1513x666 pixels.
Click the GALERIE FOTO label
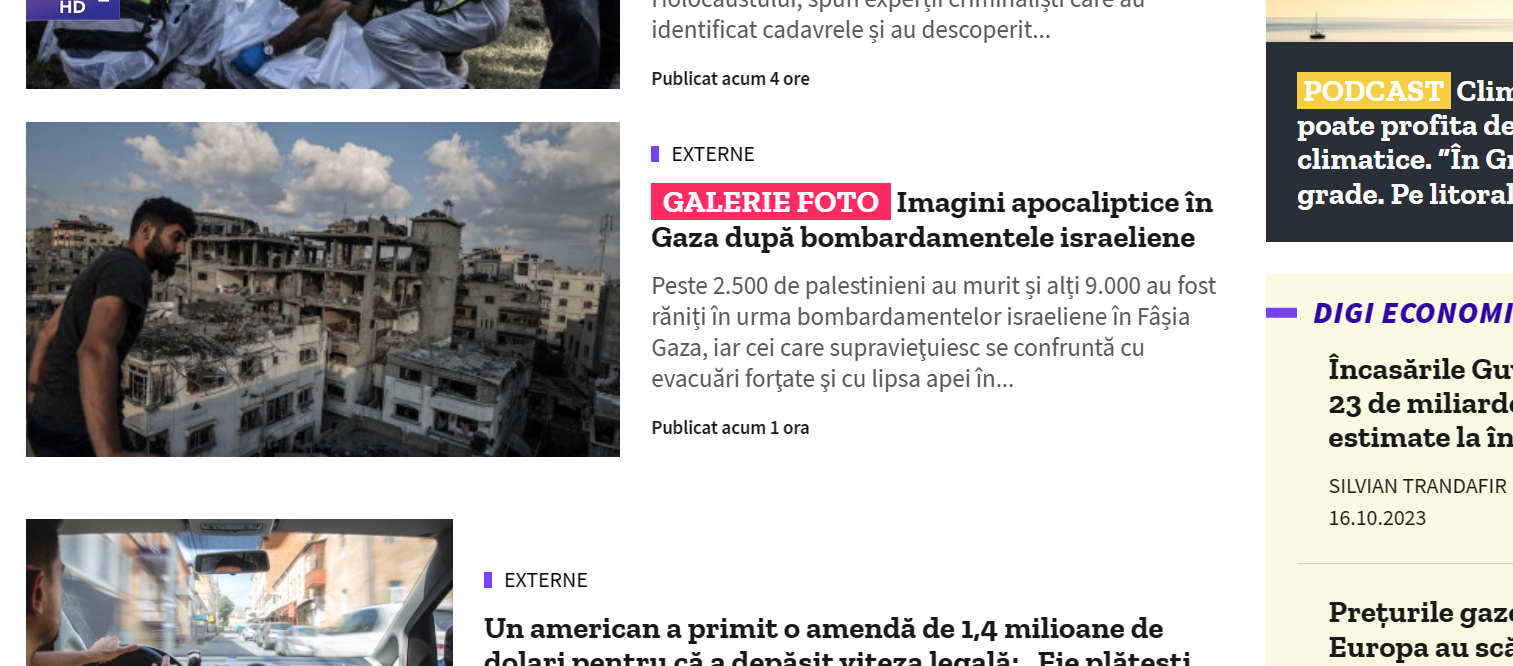[x=770, y=202]
